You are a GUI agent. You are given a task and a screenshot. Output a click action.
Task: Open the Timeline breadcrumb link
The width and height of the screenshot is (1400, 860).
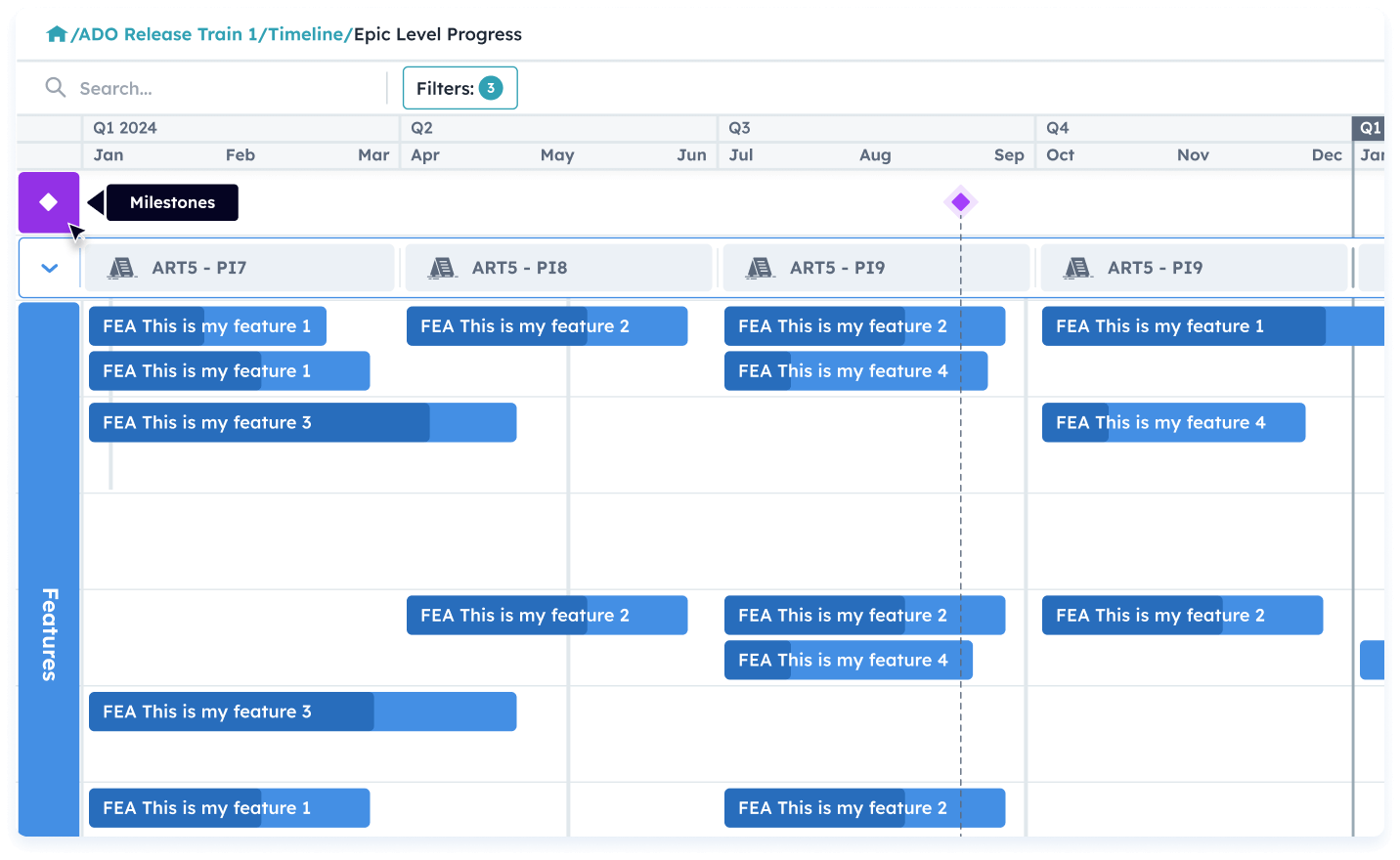click(308, 34)
